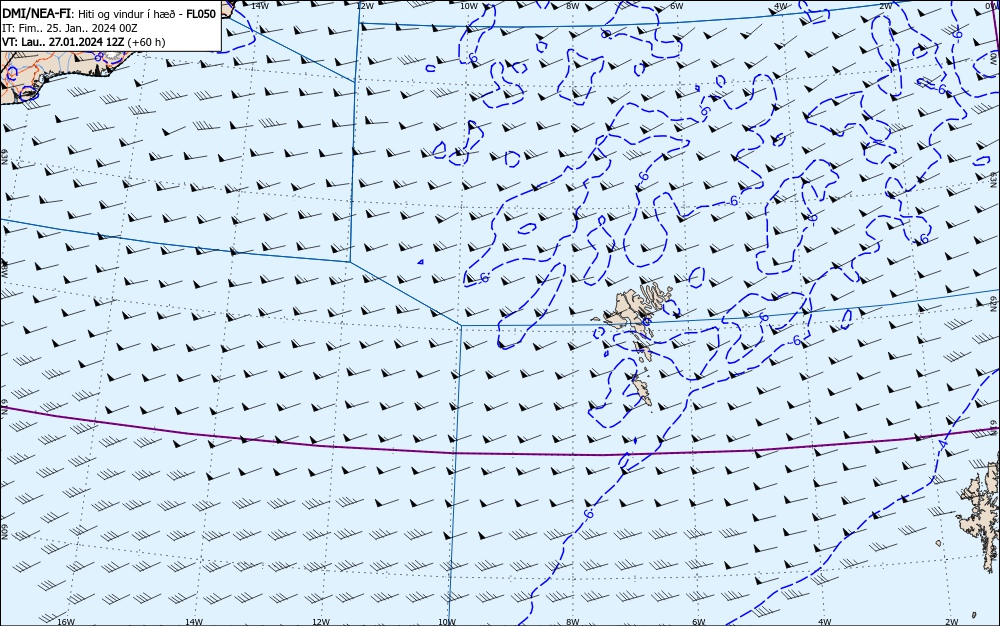Viewport: 1000px width, 626px height.
Task: Click the (+60 h) forecast offset text
Action: point(147,42)
